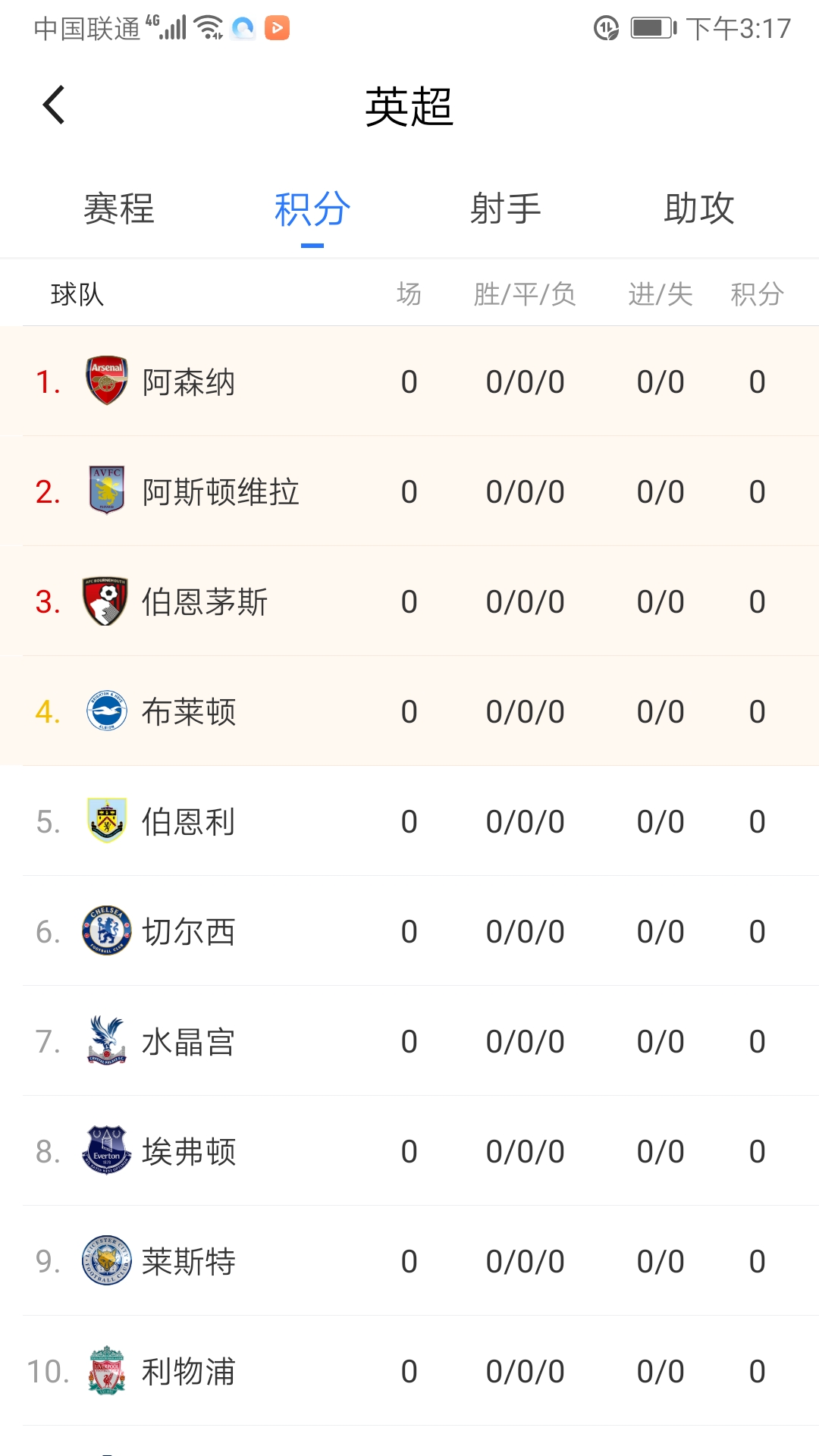Image resolution: width=819 pixels, height=1456 pixels.
Task: Tap the 积分 column header
Action: [757, 294]
